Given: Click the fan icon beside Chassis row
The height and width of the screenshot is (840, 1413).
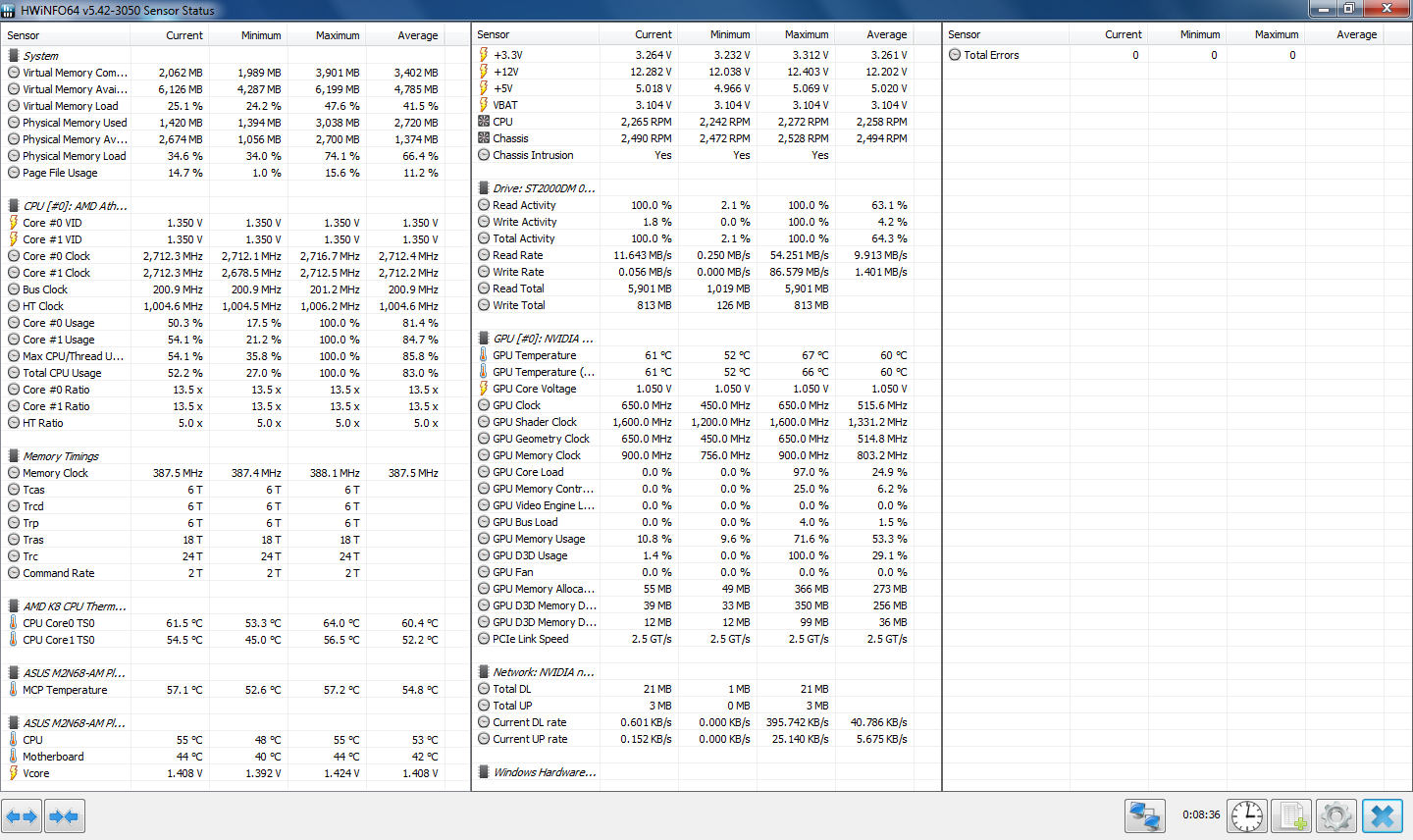Looking at the screenshot, I should (x=484, y=138).
